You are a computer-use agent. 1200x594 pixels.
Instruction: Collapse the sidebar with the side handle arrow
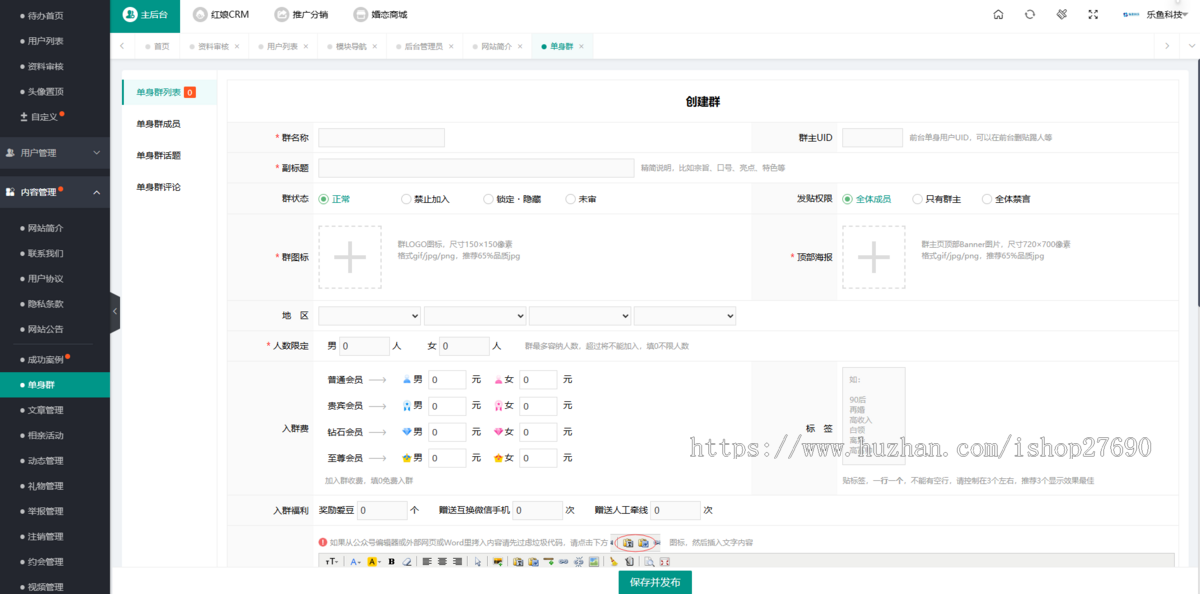pos(115,312)
